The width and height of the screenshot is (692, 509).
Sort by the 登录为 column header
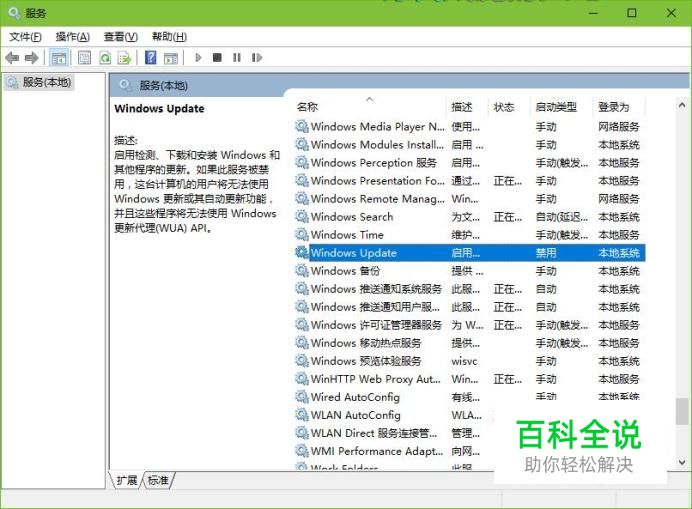[618, 106]
